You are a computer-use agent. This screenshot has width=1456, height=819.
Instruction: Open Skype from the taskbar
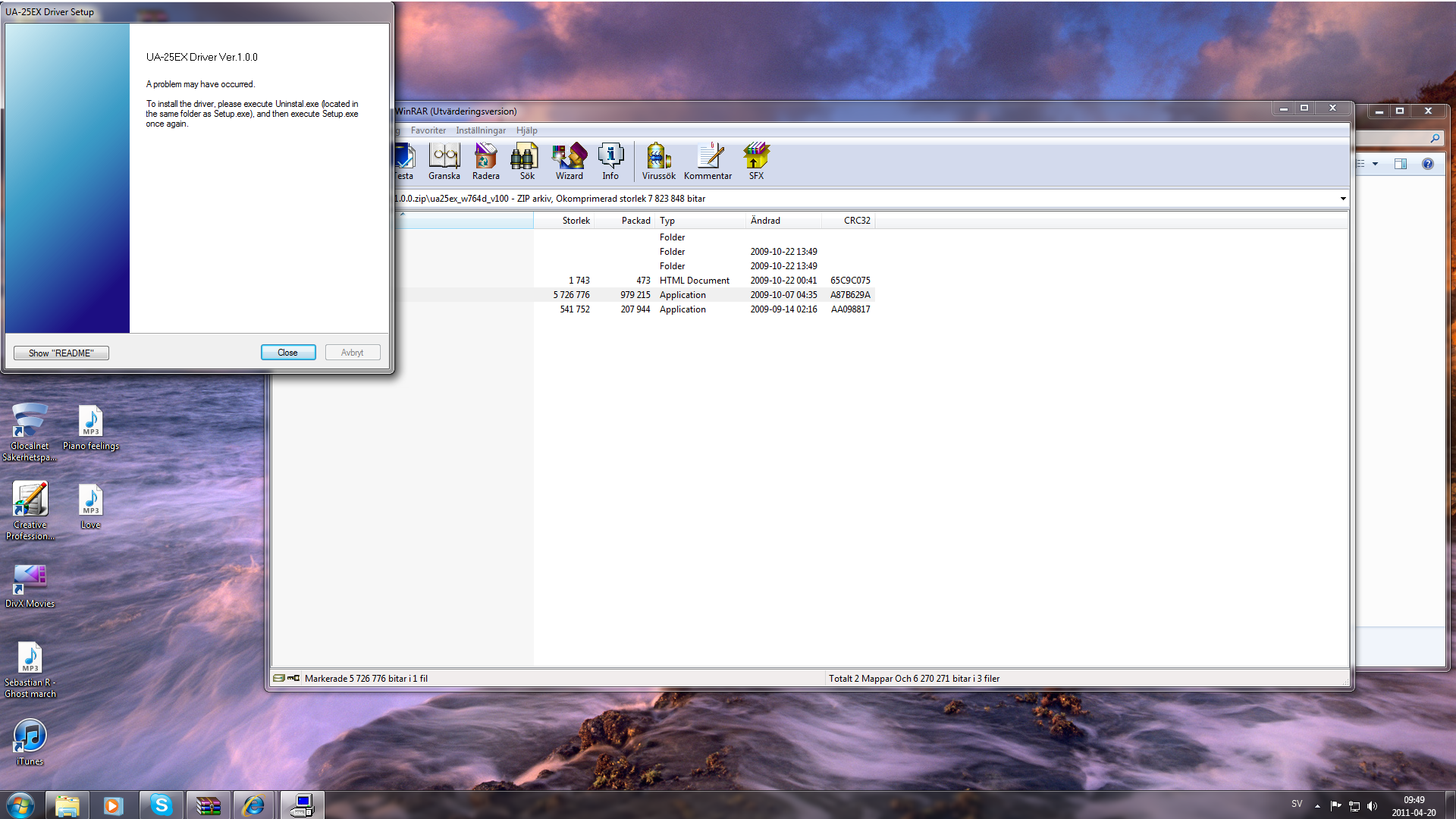[x=161, y=805]
